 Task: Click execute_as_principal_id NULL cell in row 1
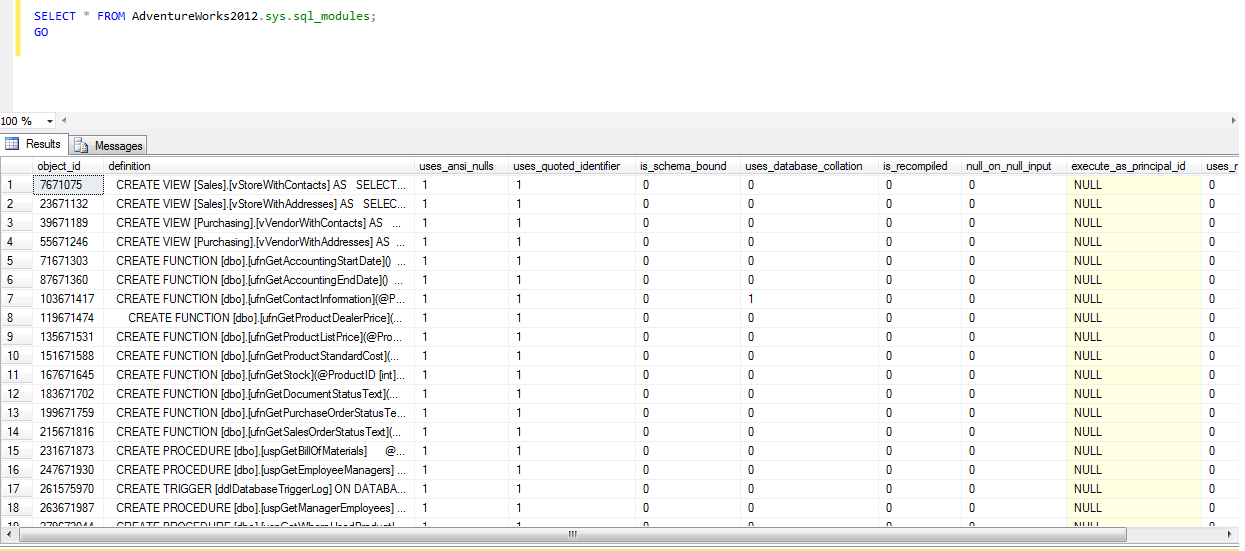tap(1134, 185)
